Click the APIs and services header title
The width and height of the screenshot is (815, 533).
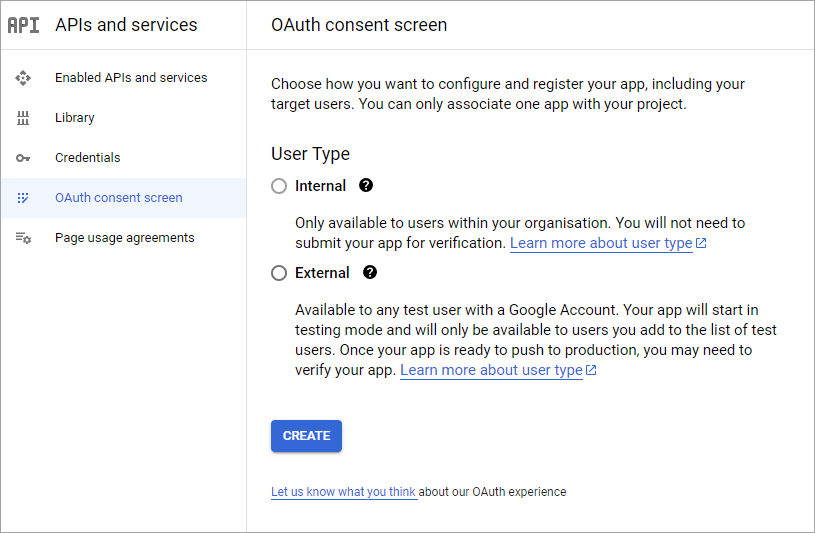click(126, 25)
